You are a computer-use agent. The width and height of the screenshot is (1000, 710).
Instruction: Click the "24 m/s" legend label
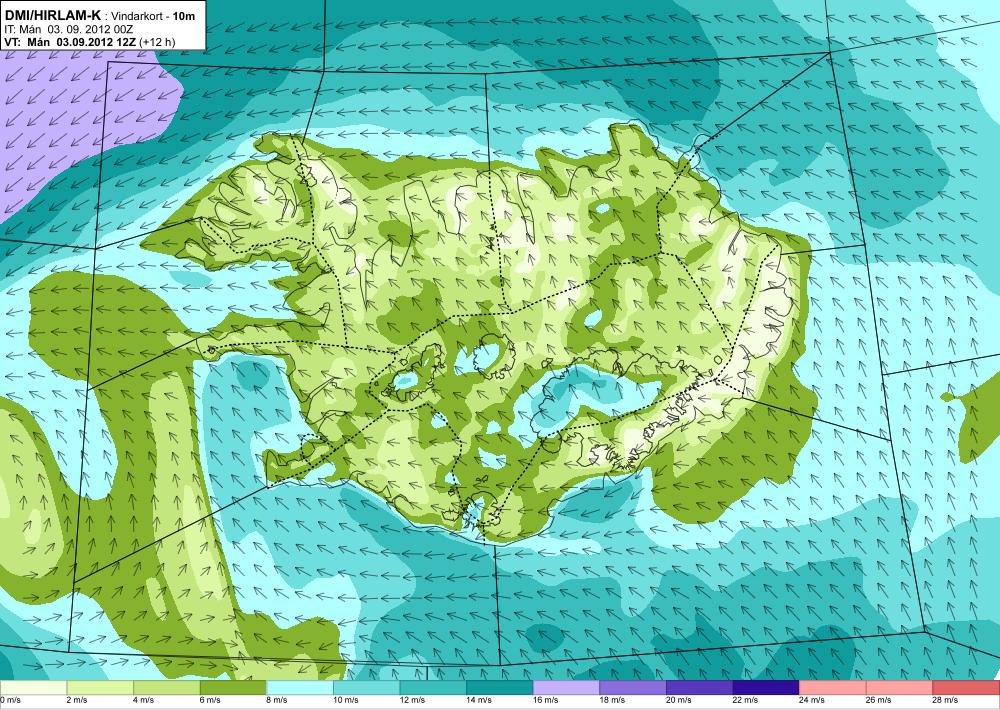[812, 700]
